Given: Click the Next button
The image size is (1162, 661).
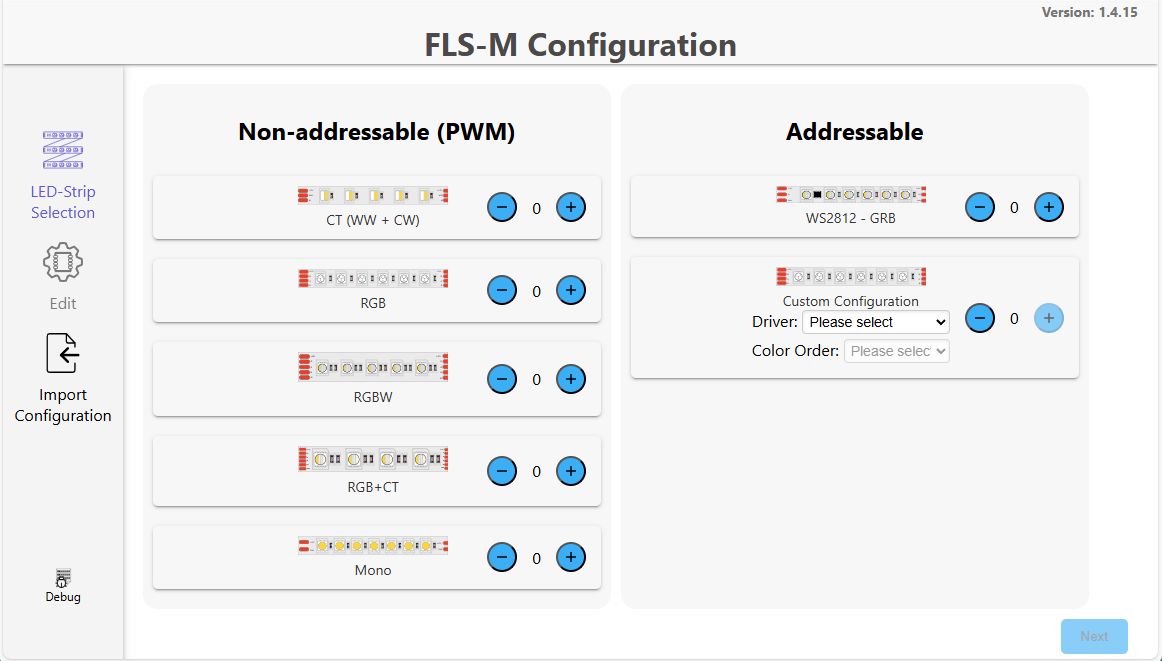Looking at the screenshot, I should point(1094,636).
